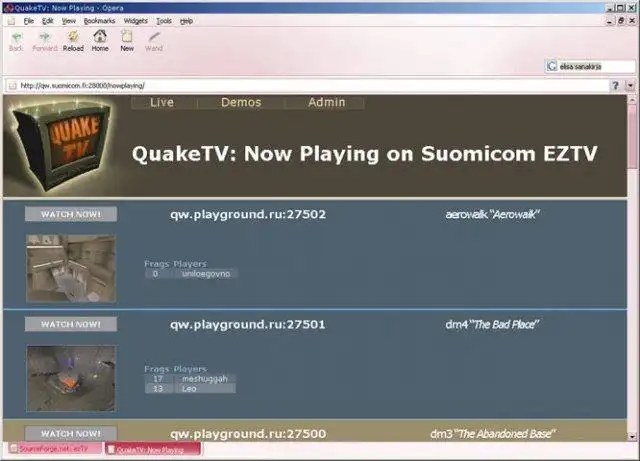Click the Wand toolbar icon
The height and width of the screenshot is (461, 640).
coord(154,37)
